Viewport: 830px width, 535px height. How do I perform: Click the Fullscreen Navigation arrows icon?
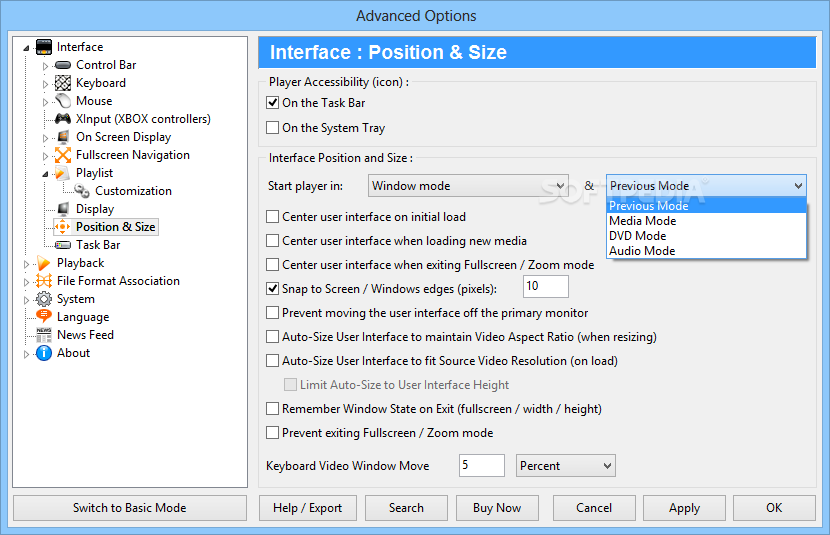[x=63, y=155]
